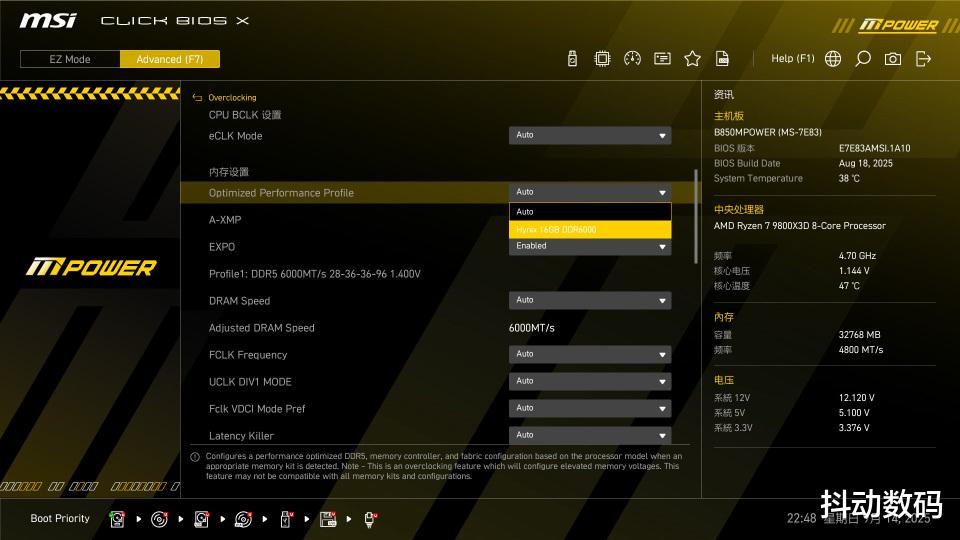Screen dimensions: 960x540
Task: Click Overclocking breadcrumb link
Action: tap(232, 97)
